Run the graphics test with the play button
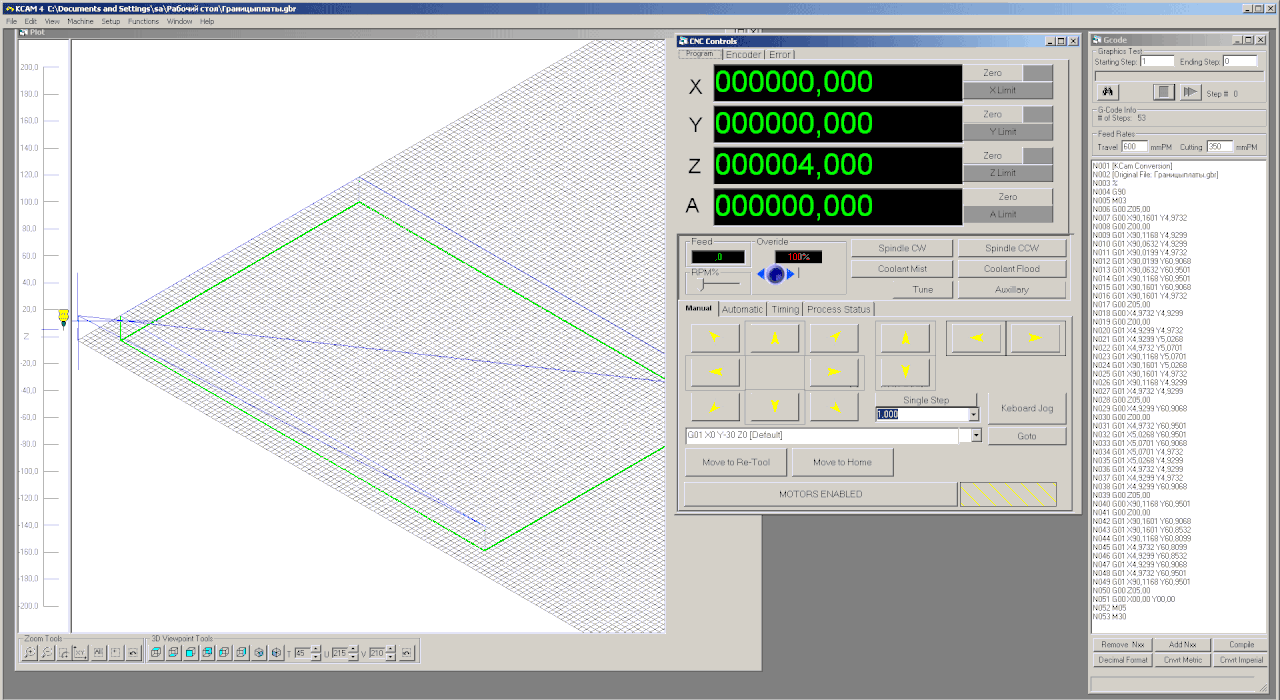The width and height of the screenshot is (1280, 700). [1189, 92]
